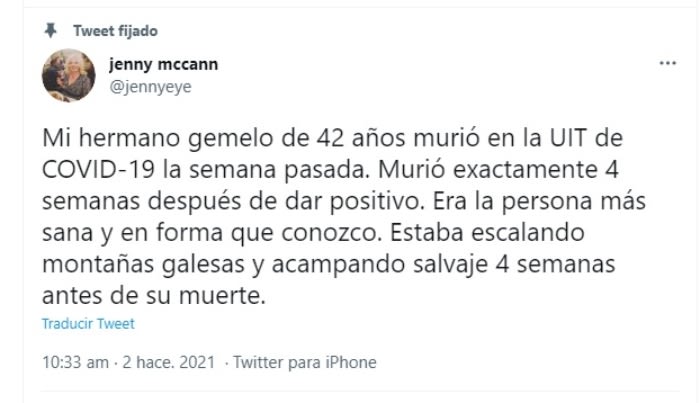700x403 pixels.
Task: Open the jenny mccann display name
Action: point(163,65)
